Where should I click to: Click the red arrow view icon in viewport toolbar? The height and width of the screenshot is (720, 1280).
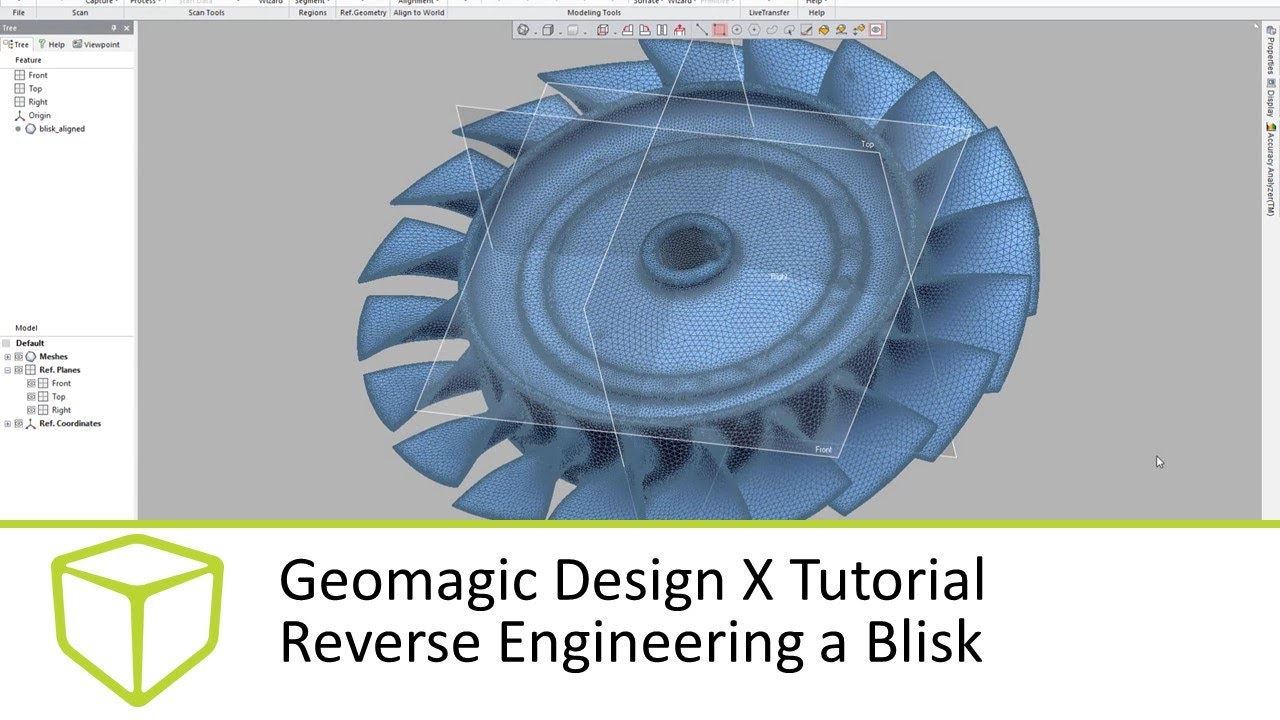(x=680, y=30)
